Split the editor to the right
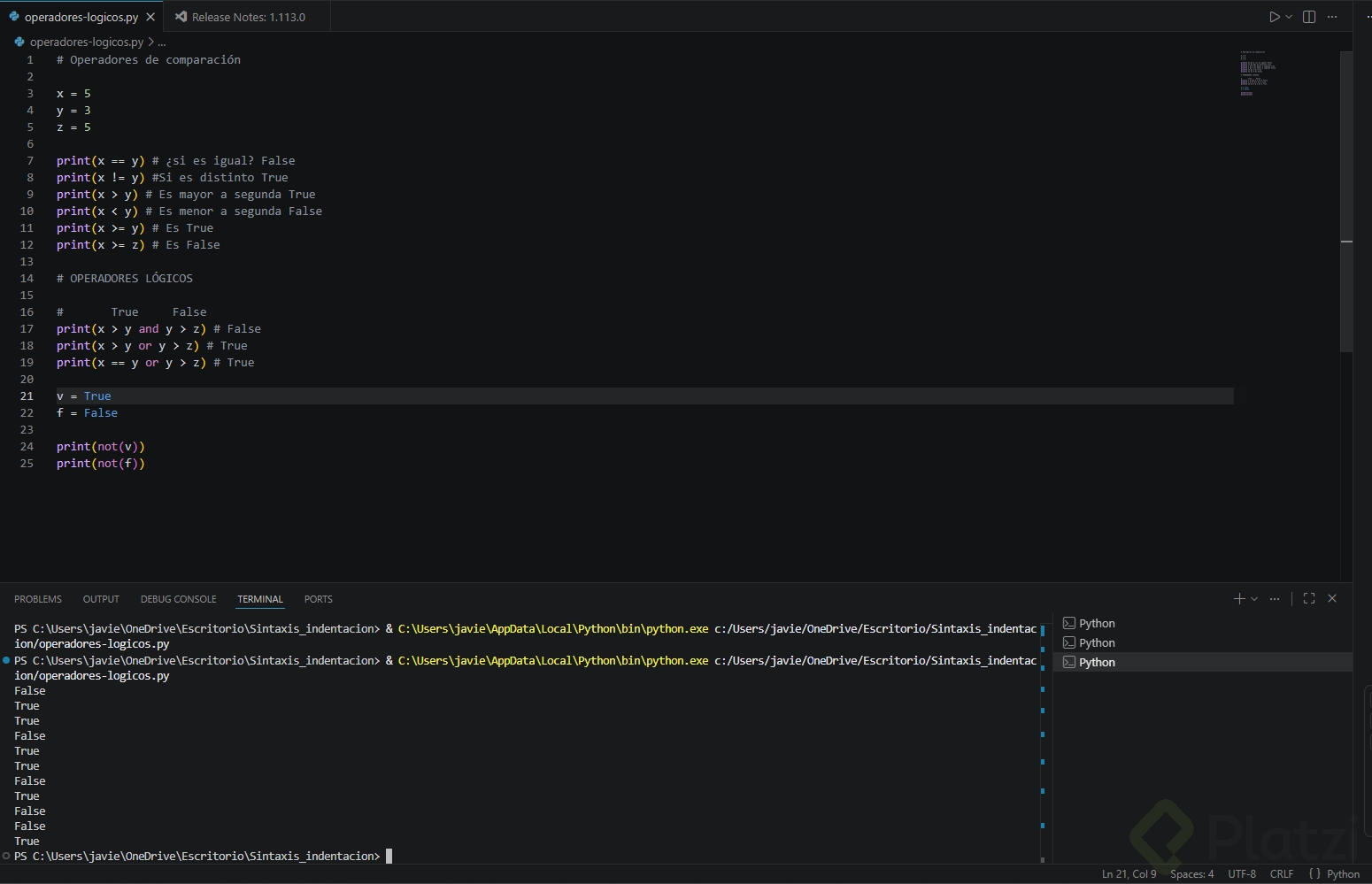The height and width of the screenshot is (884, 1372). [1309, 17]
